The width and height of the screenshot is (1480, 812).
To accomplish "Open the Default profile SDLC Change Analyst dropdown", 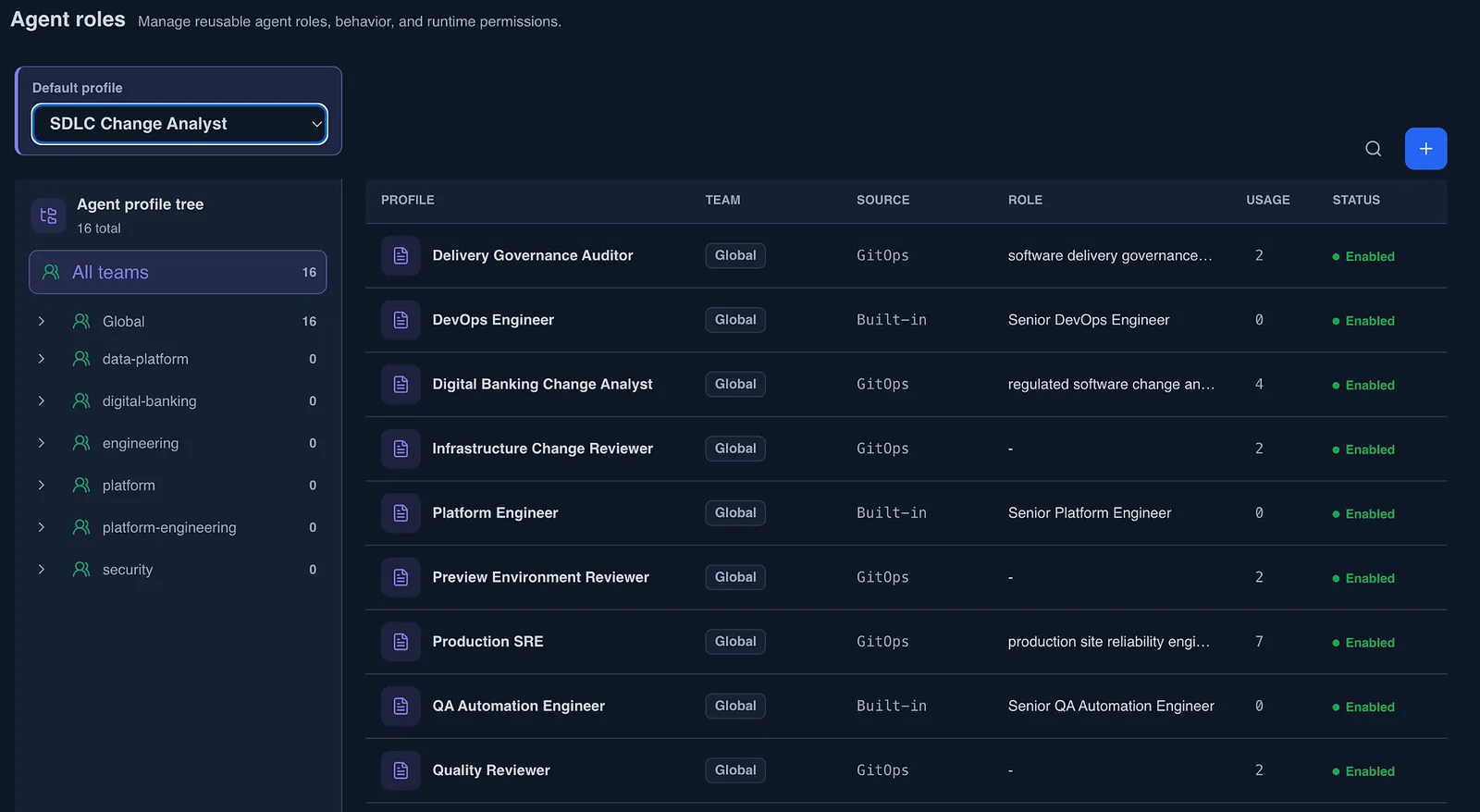I will [x=179, y=124].
